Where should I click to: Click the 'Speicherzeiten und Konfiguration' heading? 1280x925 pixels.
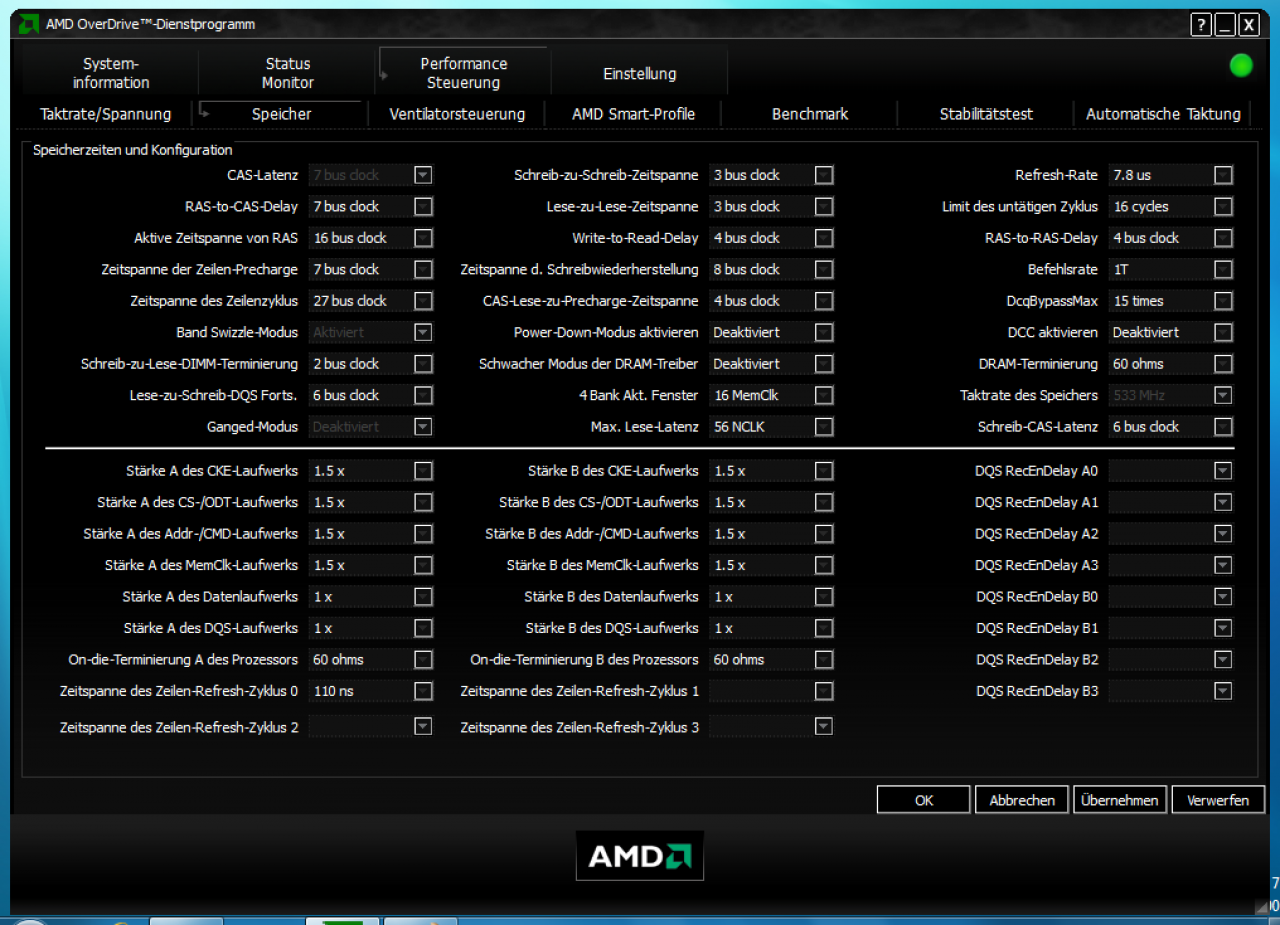tap(133, 150)
